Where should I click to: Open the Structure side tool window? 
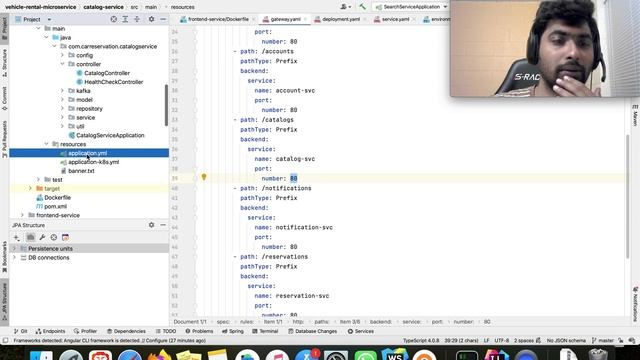pyautogui.click(x=4, y=63)
